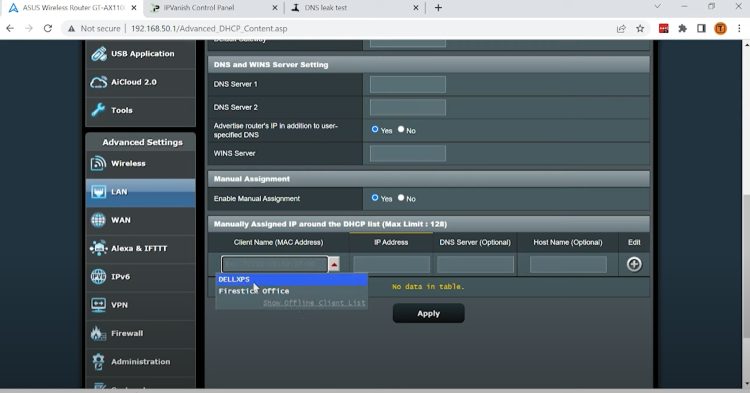Click the Not secure warning icon
Viewport: 750px width, 393px height.
click(x=72, y=29)
